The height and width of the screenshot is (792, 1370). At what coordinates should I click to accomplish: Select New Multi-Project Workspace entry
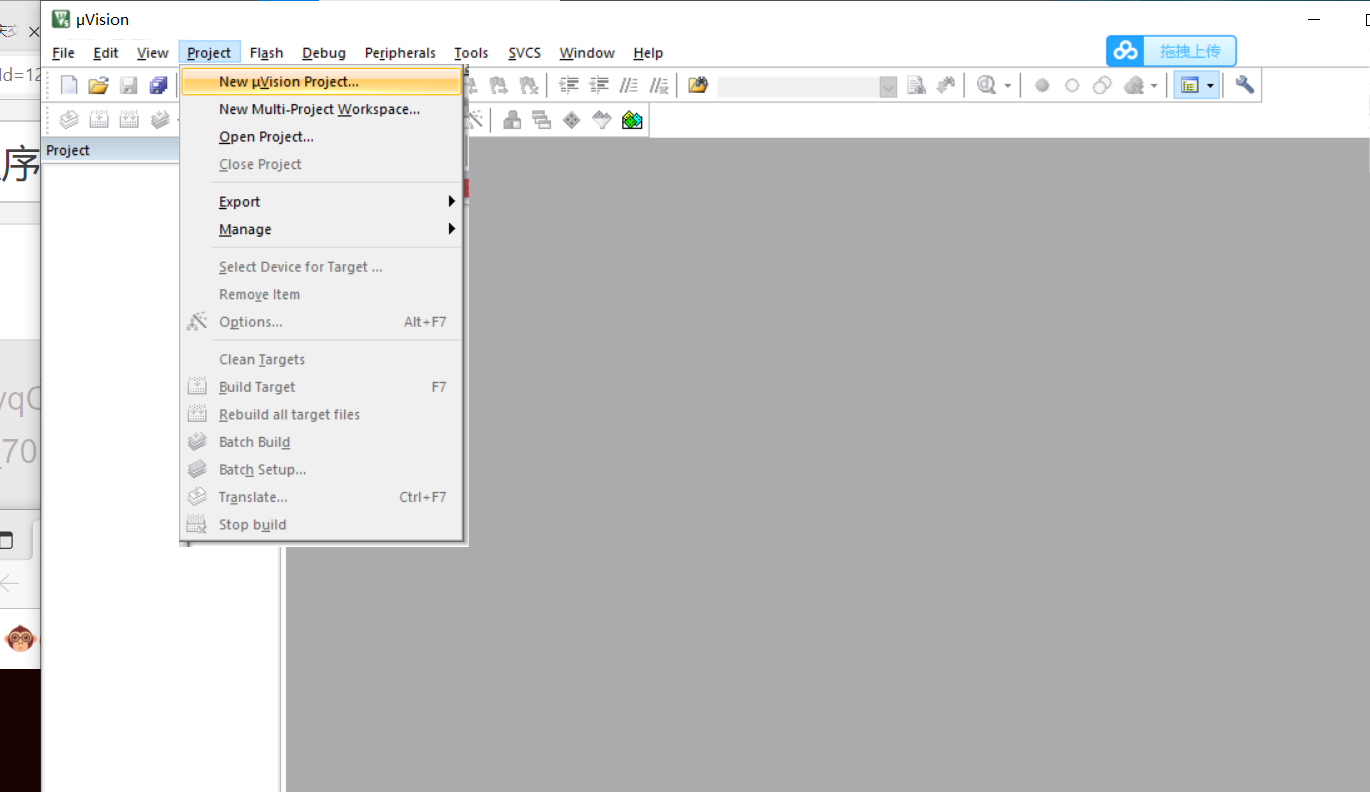pos(321,109)
